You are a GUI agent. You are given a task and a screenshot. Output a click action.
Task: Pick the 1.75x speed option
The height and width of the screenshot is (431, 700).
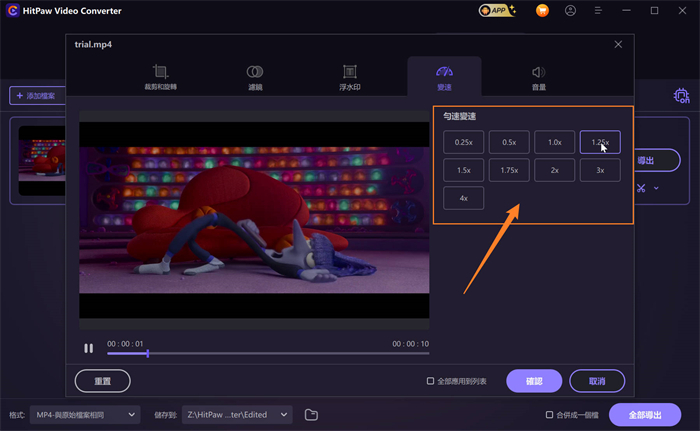click(x=509, y=170)
